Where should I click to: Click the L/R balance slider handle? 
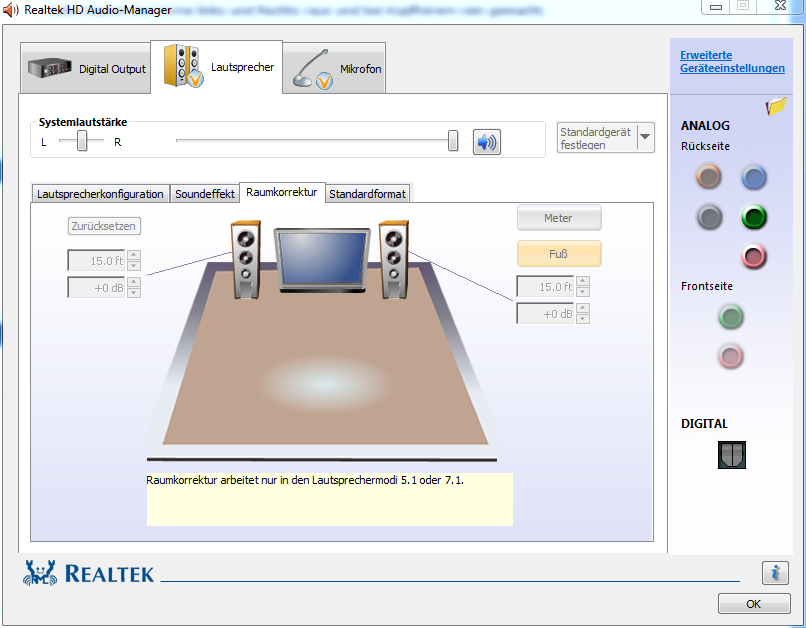(82, 140)
